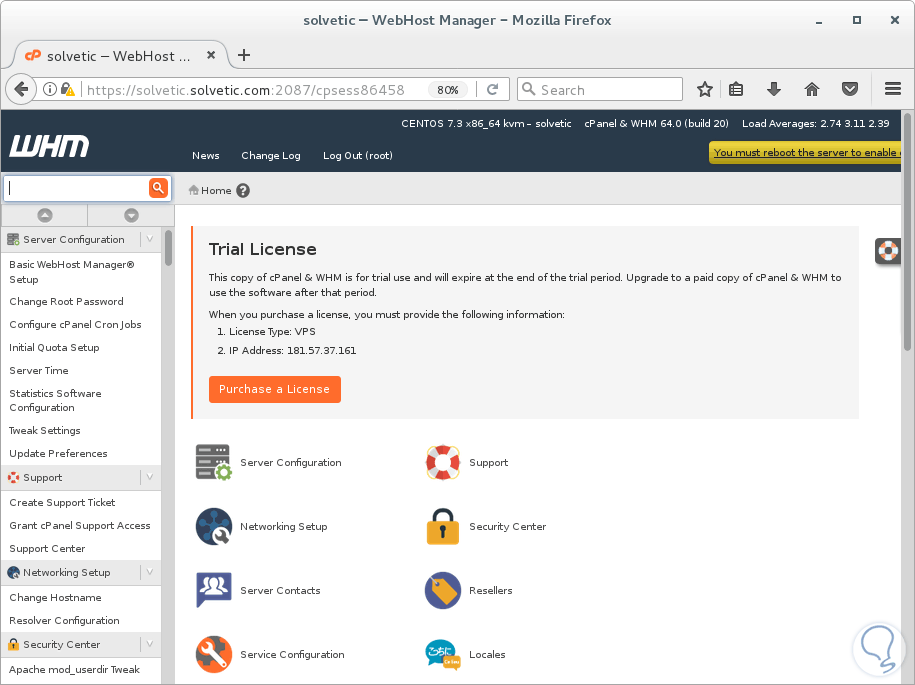Image resolution: width=915 pixels, height=685 pixels.
Task: Select the Security Center padlock icon
Action: click(x=442, y=526)
